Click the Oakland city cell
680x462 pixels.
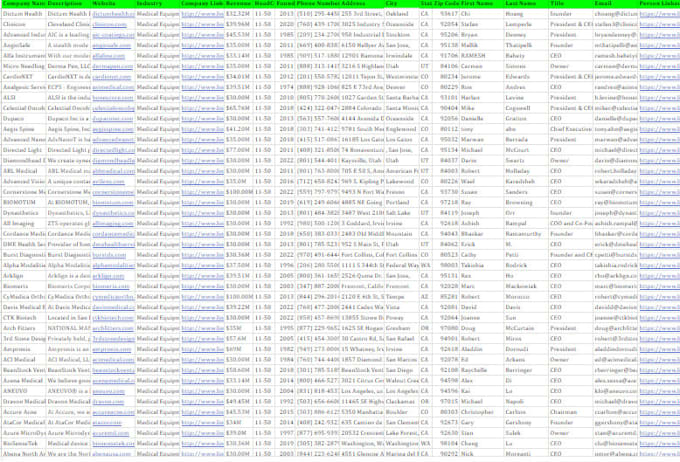pyautogui.click(x=402, y=14)
